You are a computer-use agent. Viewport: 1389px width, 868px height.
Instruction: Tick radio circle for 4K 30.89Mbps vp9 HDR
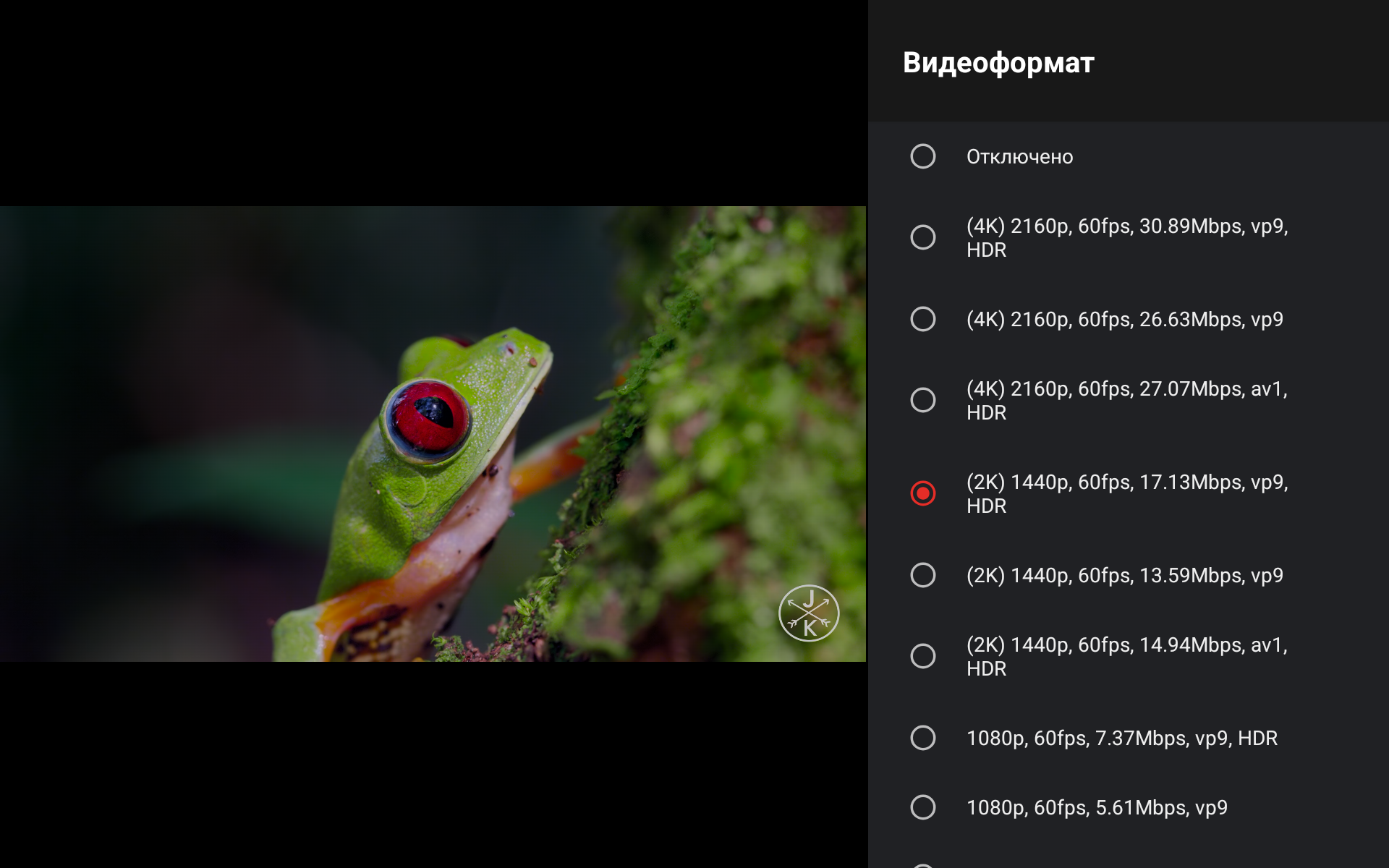(922, 237)
